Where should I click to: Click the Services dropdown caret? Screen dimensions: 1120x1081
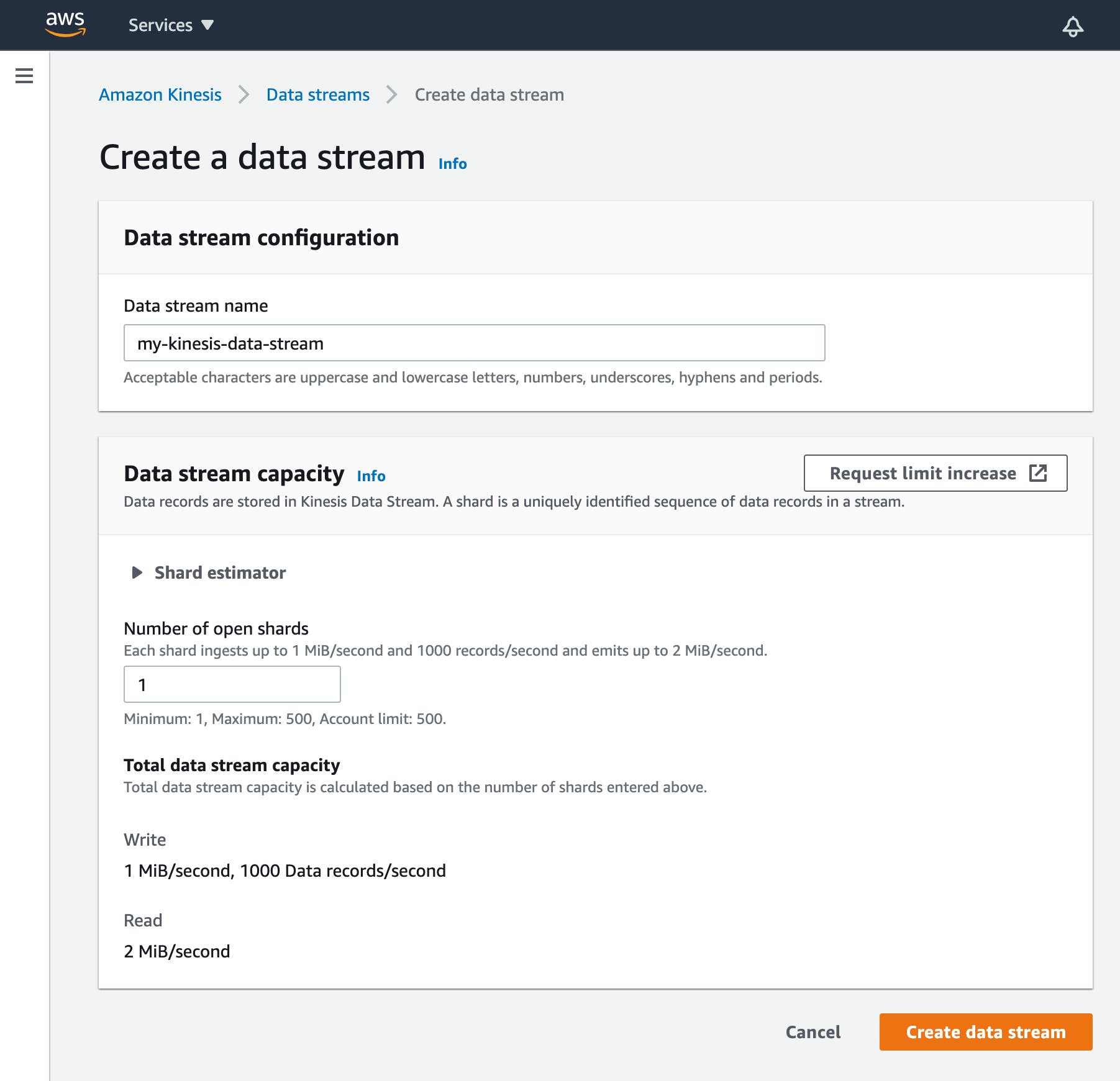207,25
